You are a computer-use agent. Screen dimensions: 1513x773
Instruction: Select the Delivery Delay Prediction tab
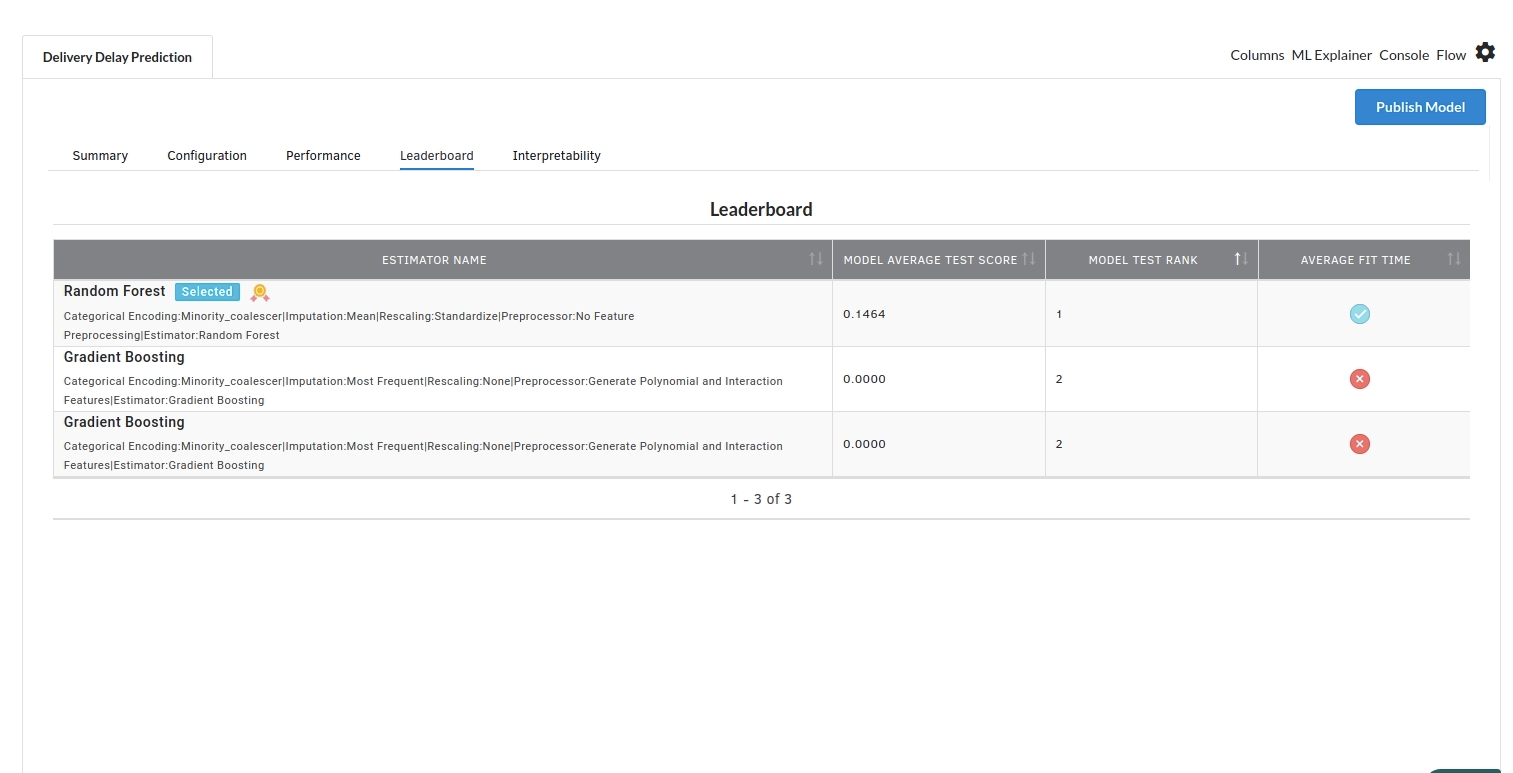(117, 57)
